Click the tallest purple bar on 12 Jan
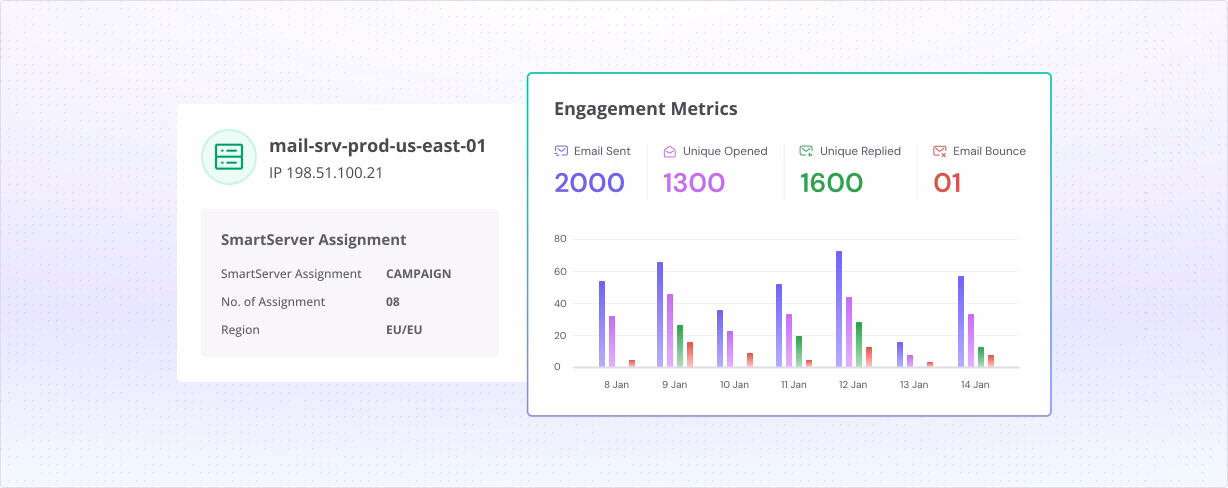Screen dimensions: 1228x488 pyautogui.click(x=838, y=309)
